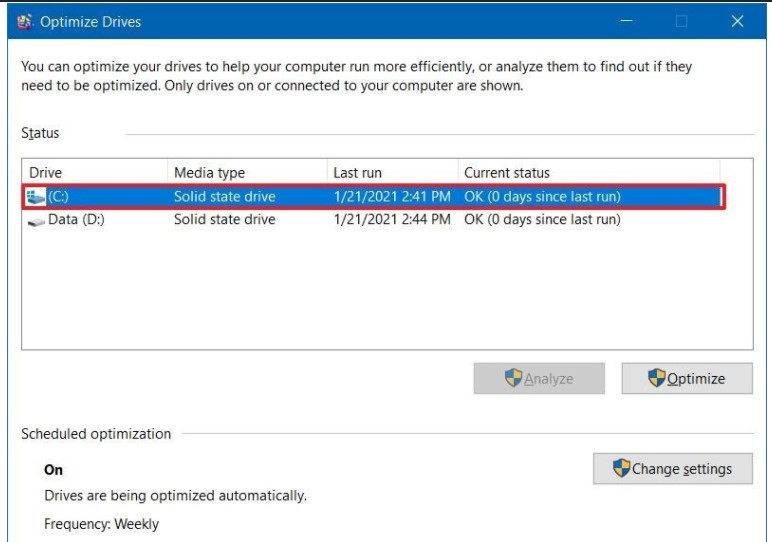Select the (C:) drive label in the list
The height and width of the screenshot is (542, 772).
click(x=58, y=197)
